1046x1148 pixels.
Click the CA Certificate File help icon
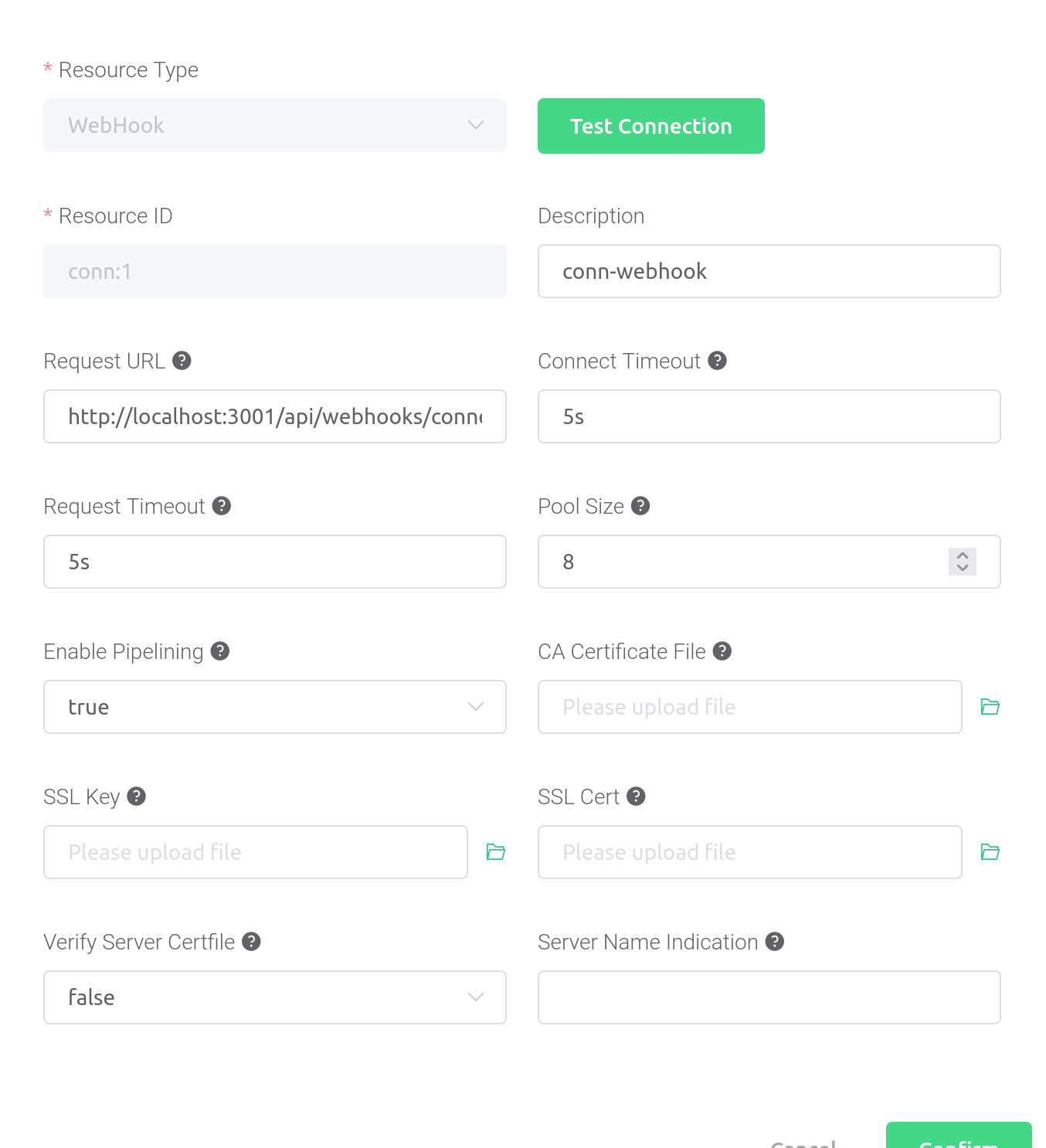click(x=722, y=650)
